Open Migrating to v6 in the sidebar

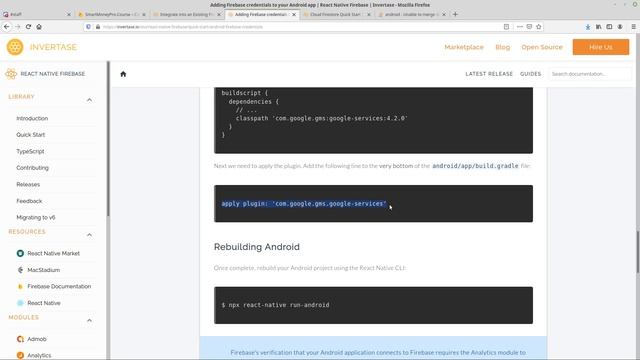[36, 218]
